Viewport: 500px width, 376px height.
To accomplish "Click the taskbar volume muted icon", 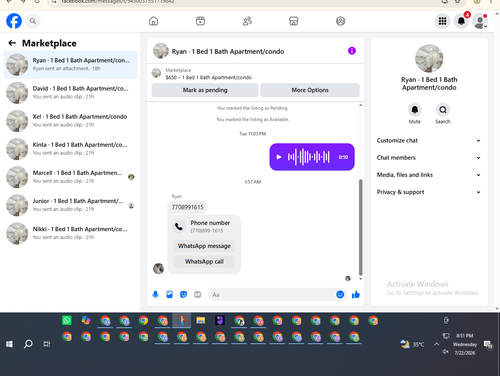I will [x=446, y=352].
